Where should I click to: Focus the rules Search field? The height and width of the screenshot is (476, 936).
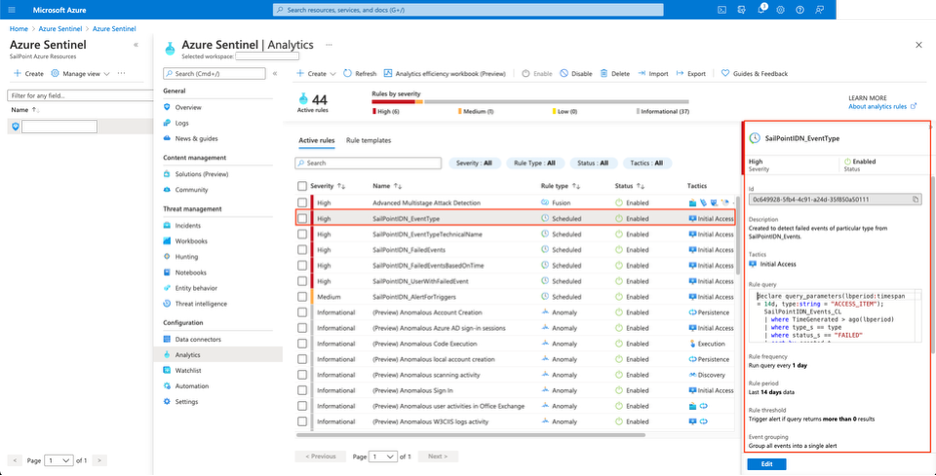tap(368, 163)
